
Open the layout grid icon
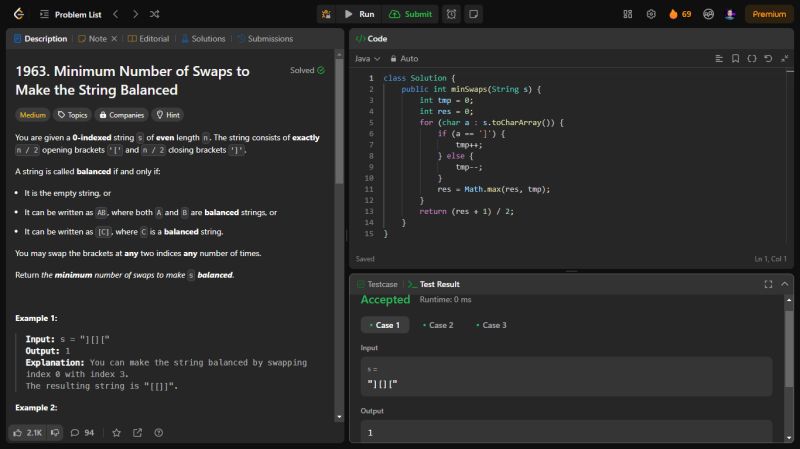(x=628, y=14)
